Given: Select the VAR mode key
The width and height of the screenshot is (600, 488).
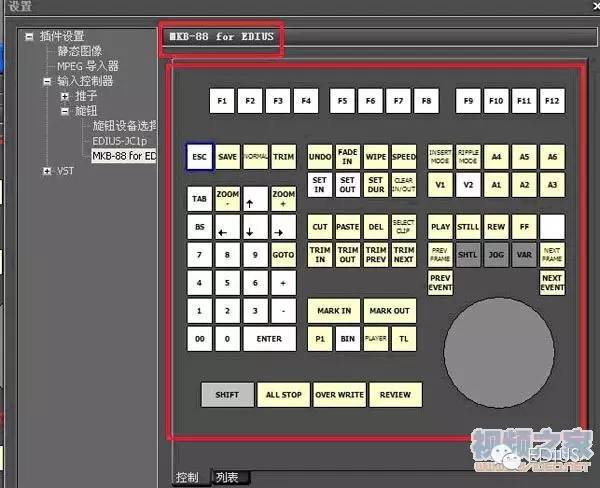Looking at the screenshot, I should tap(524, 255).
